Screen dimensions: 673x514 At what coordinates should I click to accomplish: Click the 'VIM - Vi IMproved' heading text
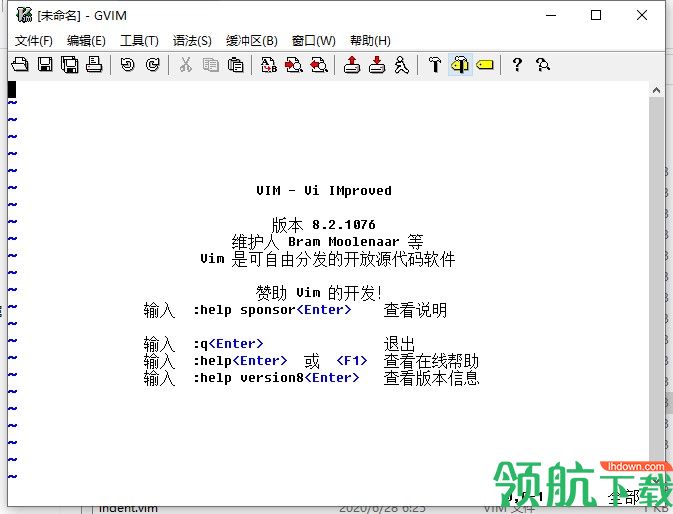(324, 190)
